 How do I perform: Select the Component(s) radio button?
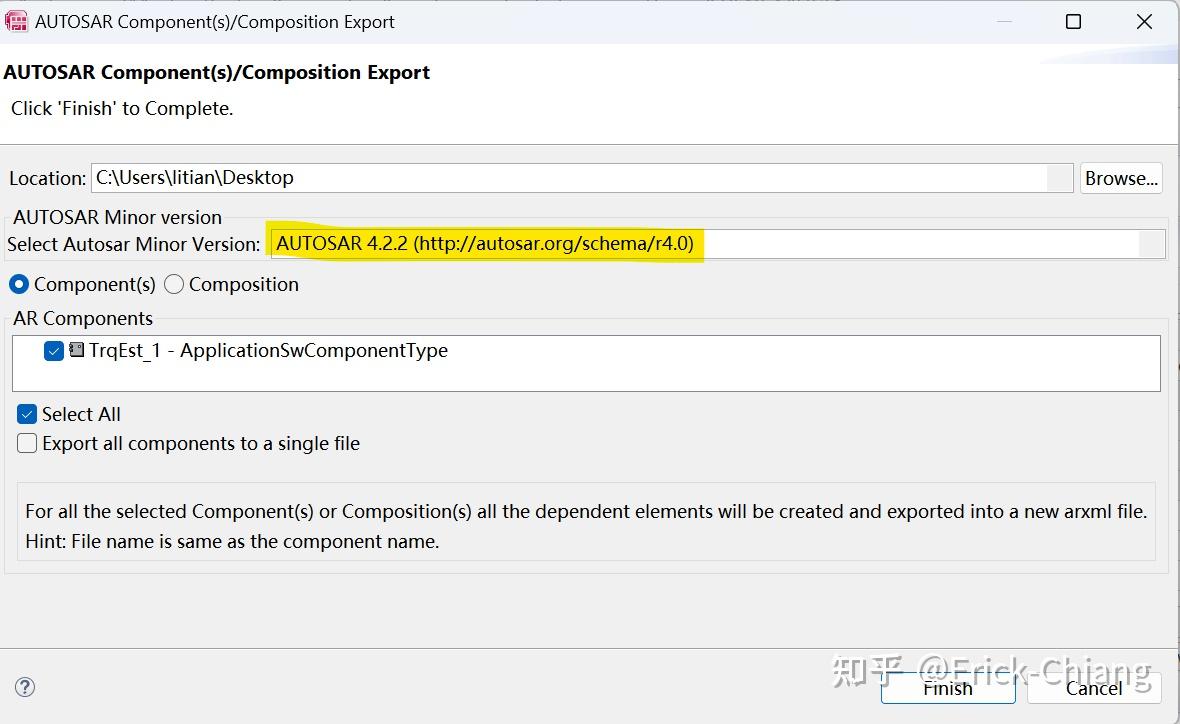(19, 284)
